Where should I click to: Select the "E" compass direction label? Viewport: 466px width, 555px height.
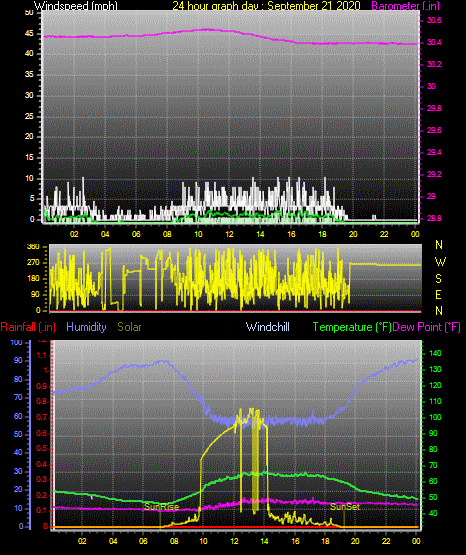tap(438, 294)
